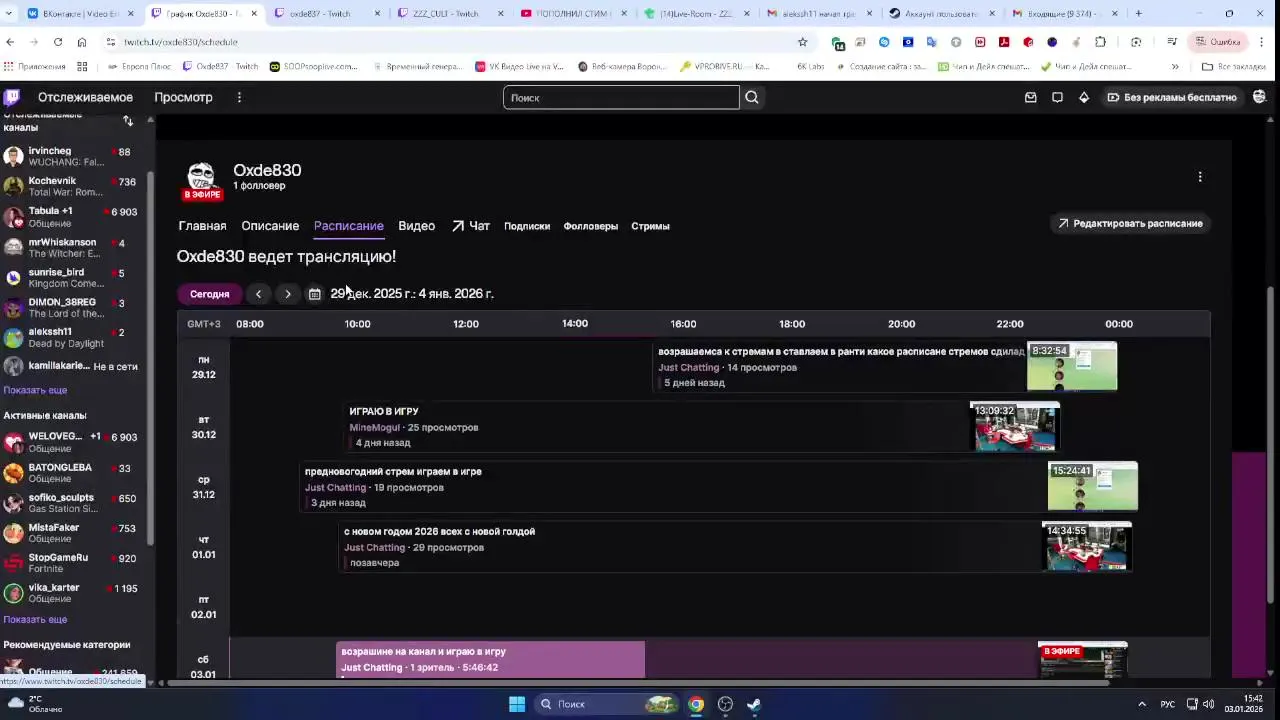
Task: Open whispers chat bubble icon in header
Action: 1057,97
